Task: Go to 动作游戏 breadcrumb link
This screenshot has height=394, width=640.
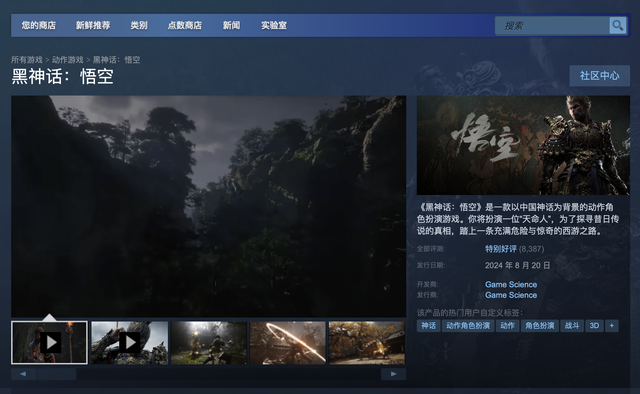Action: click(68, 60)
